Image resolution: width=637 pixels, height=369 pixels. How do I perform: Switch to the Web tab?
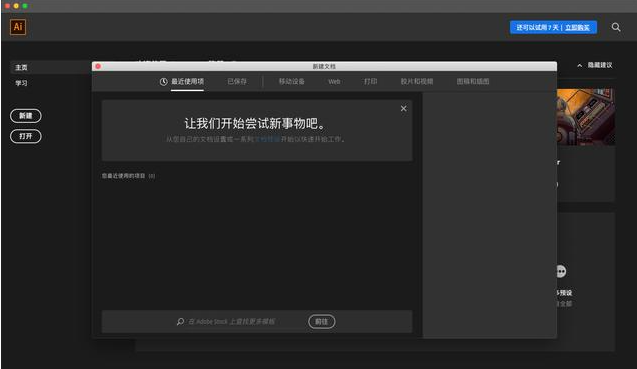tap(334, 82)
